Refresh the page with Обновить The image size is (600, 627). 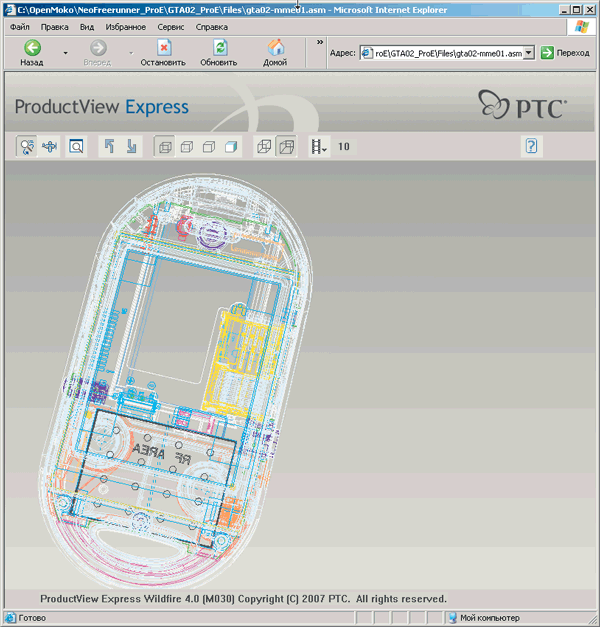tap(219, 53)
